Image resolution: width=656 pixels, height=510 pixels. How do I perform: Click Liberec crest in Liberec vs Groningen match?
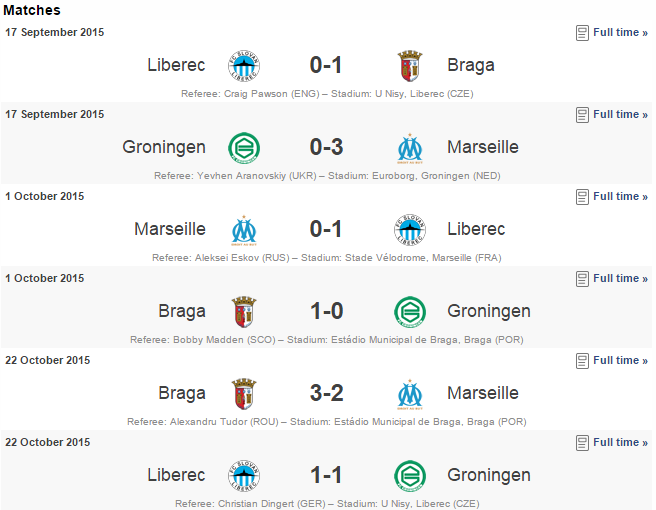coord(244,476)
